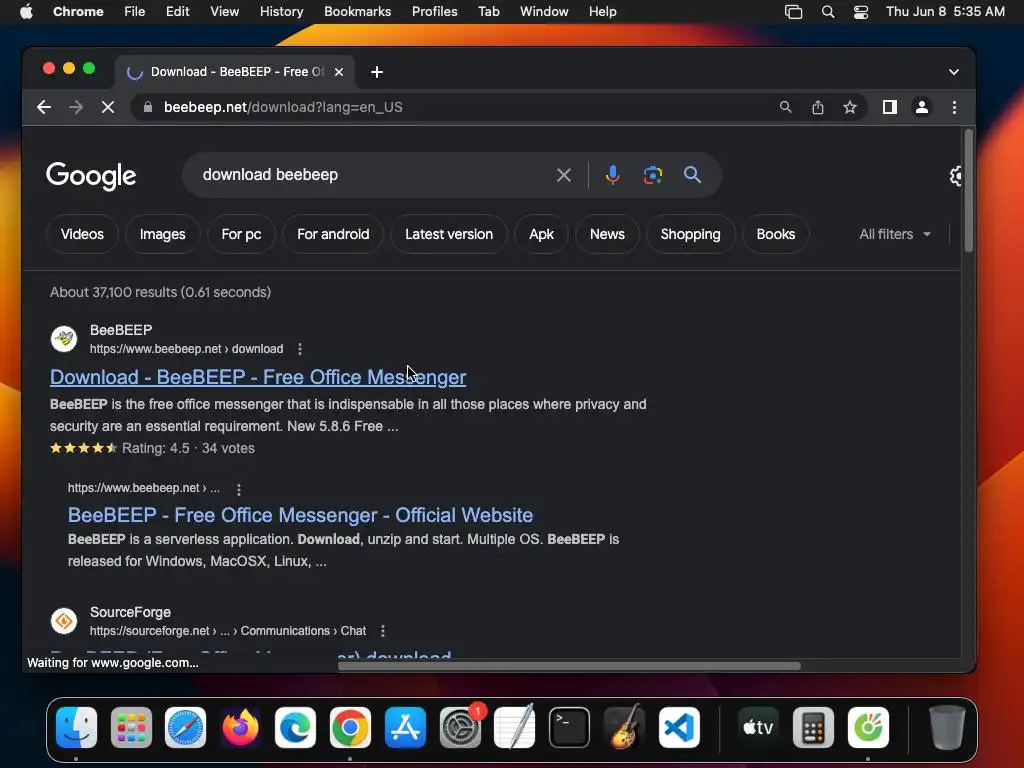Open Calculator from the Dock

click(x=813, y=728)
